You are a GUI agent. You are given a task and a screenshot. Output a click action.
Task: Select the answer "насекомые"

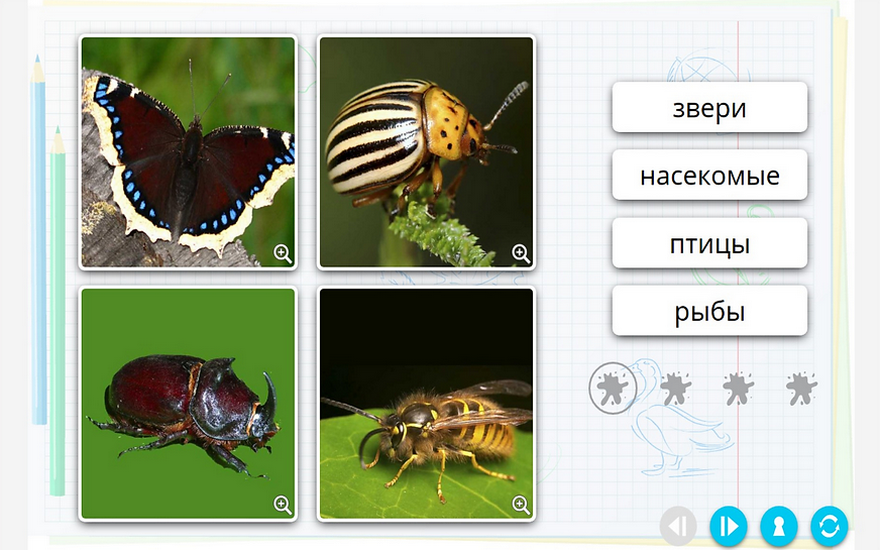709,175
